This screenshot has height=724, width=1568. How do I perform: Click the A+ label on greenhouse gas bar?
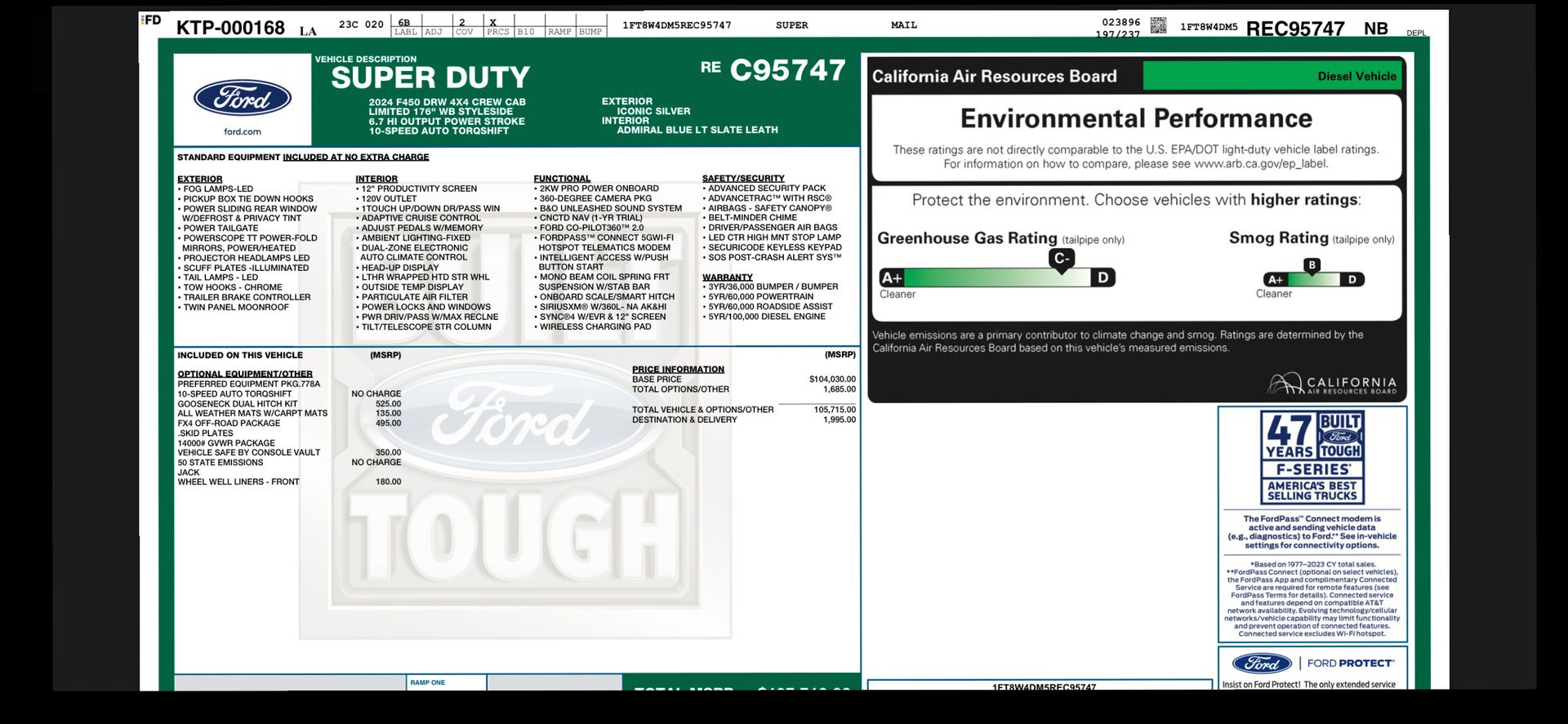[891, 278]
